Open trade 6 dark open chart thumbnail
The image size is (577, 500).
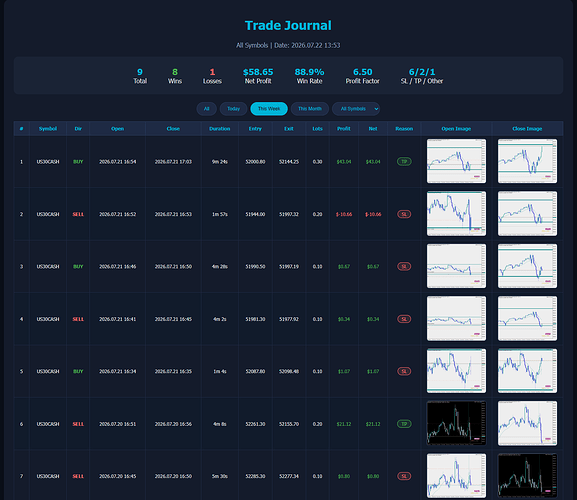[456, 423]
